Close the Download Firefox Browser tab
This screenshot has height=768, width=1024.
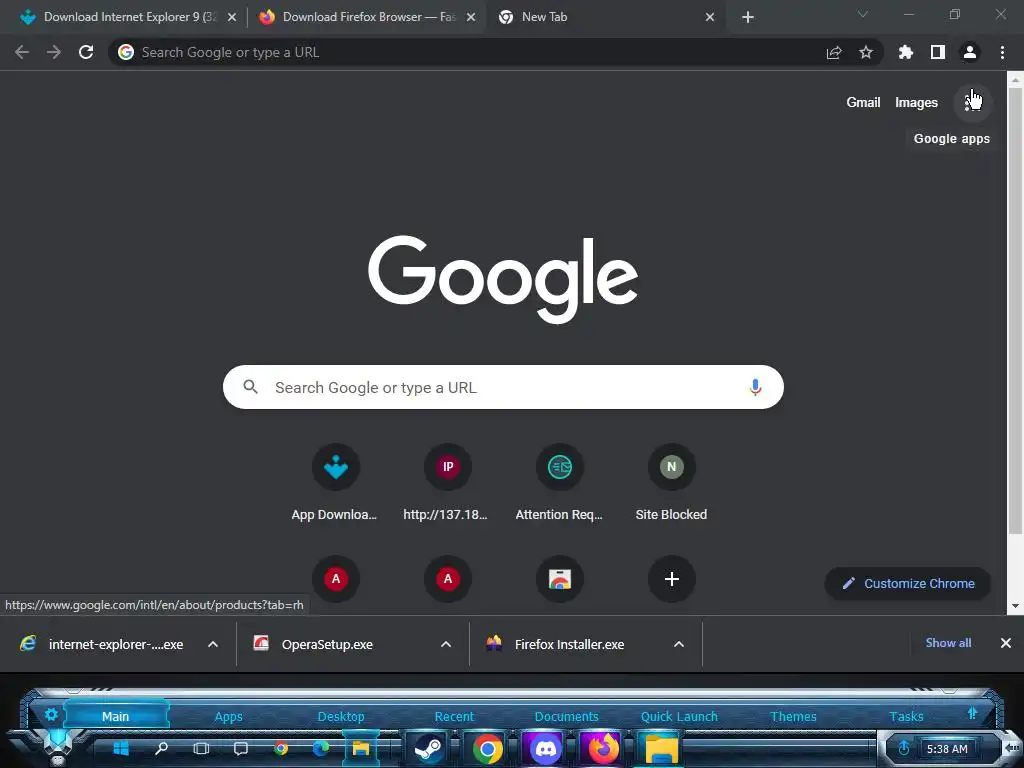coord(471,18)
